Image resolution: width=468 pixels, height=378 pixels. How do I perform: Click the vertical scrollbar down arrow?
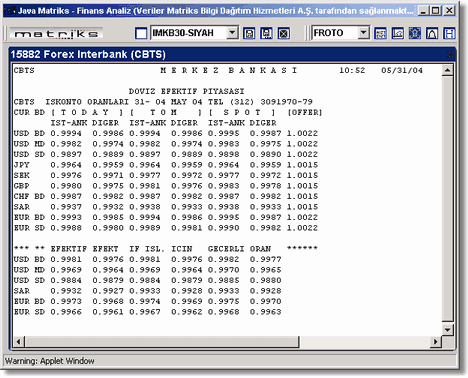point(447,330)
